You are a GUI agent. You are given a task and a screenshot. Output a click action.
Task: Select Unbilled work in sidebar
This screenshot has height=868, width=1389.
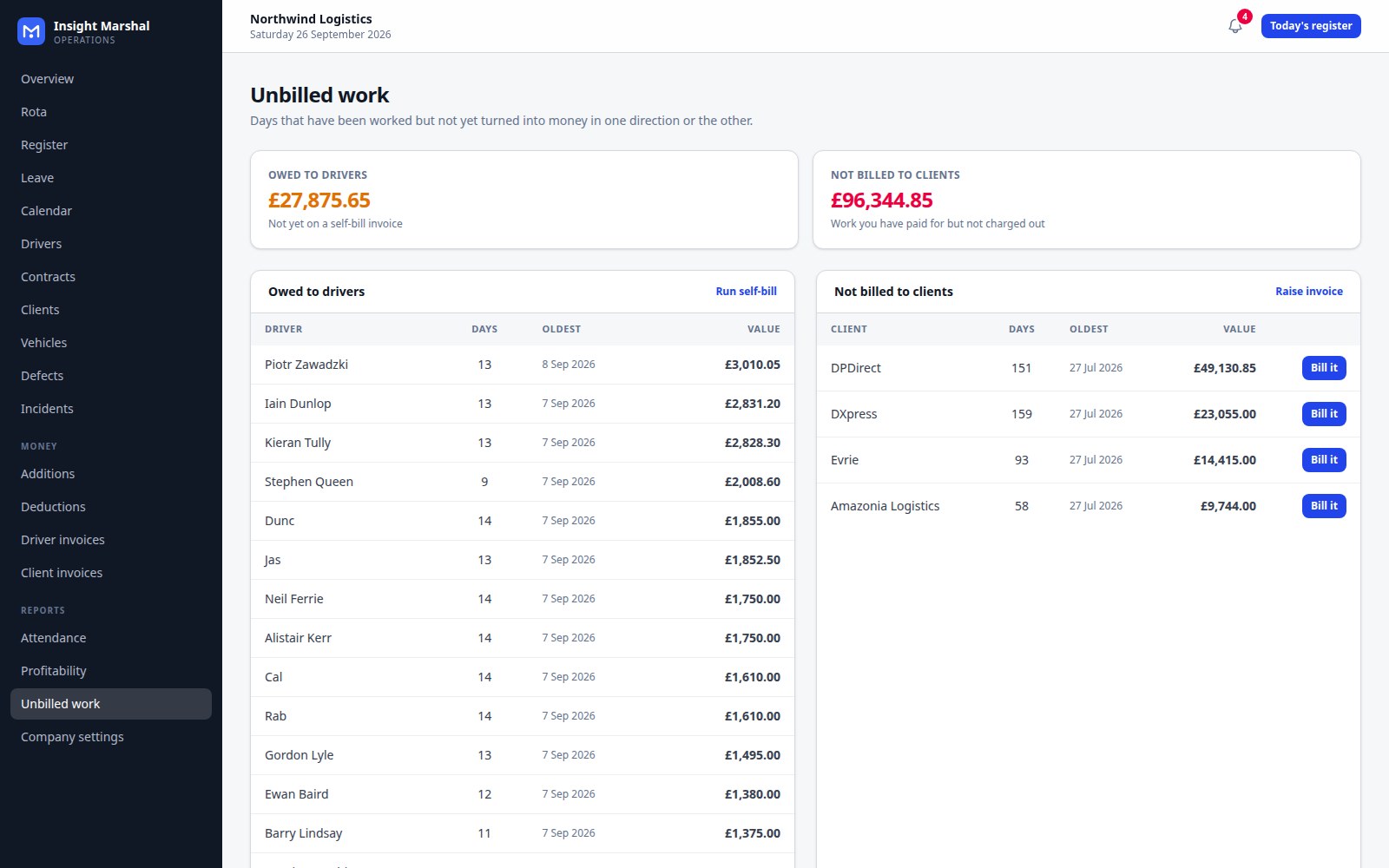[x=111, y=704]
